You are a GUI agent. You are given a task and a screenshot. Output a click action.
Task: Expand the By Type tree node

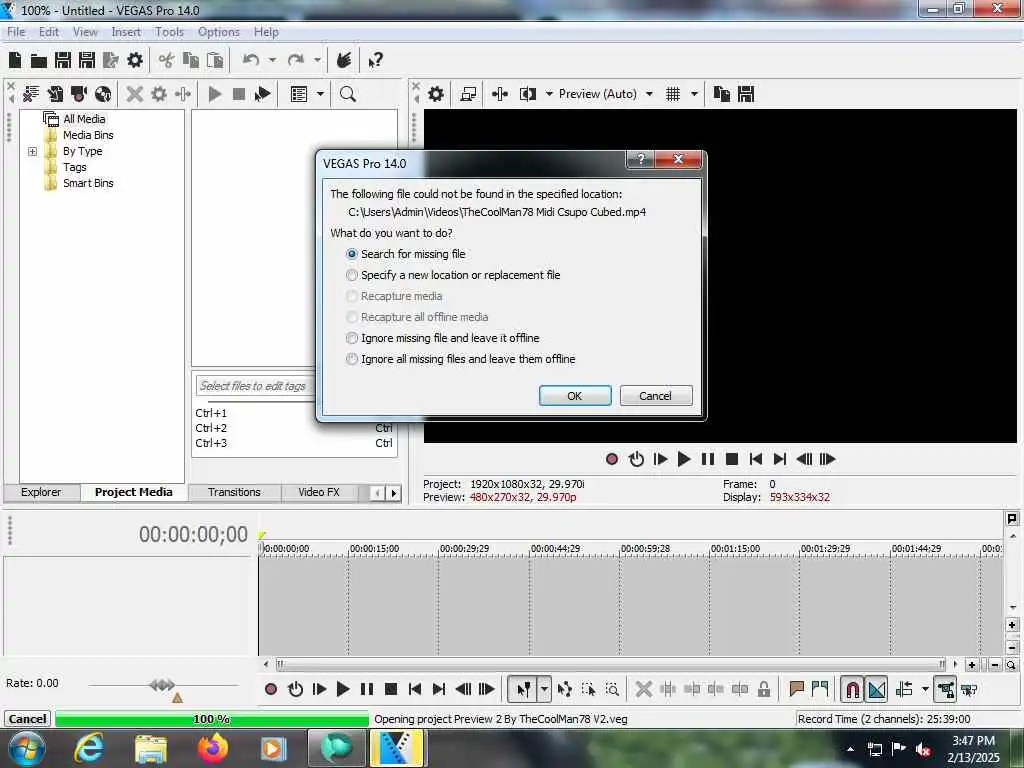32,152
